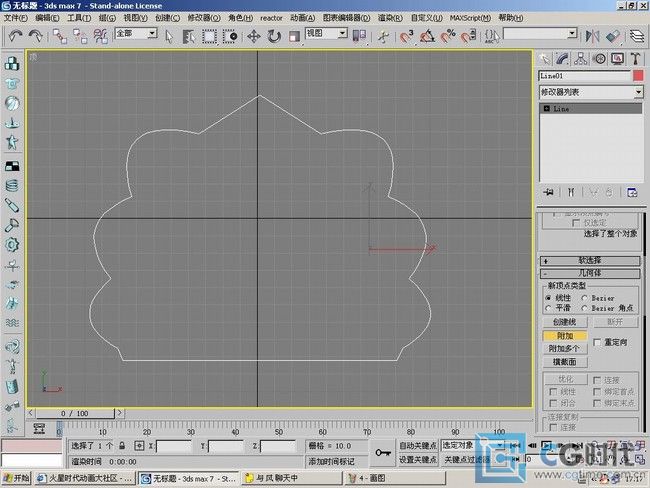Toggle the Angle Snap icon
This screenshot has width=650, height=488.
click(x=427, y=36)
